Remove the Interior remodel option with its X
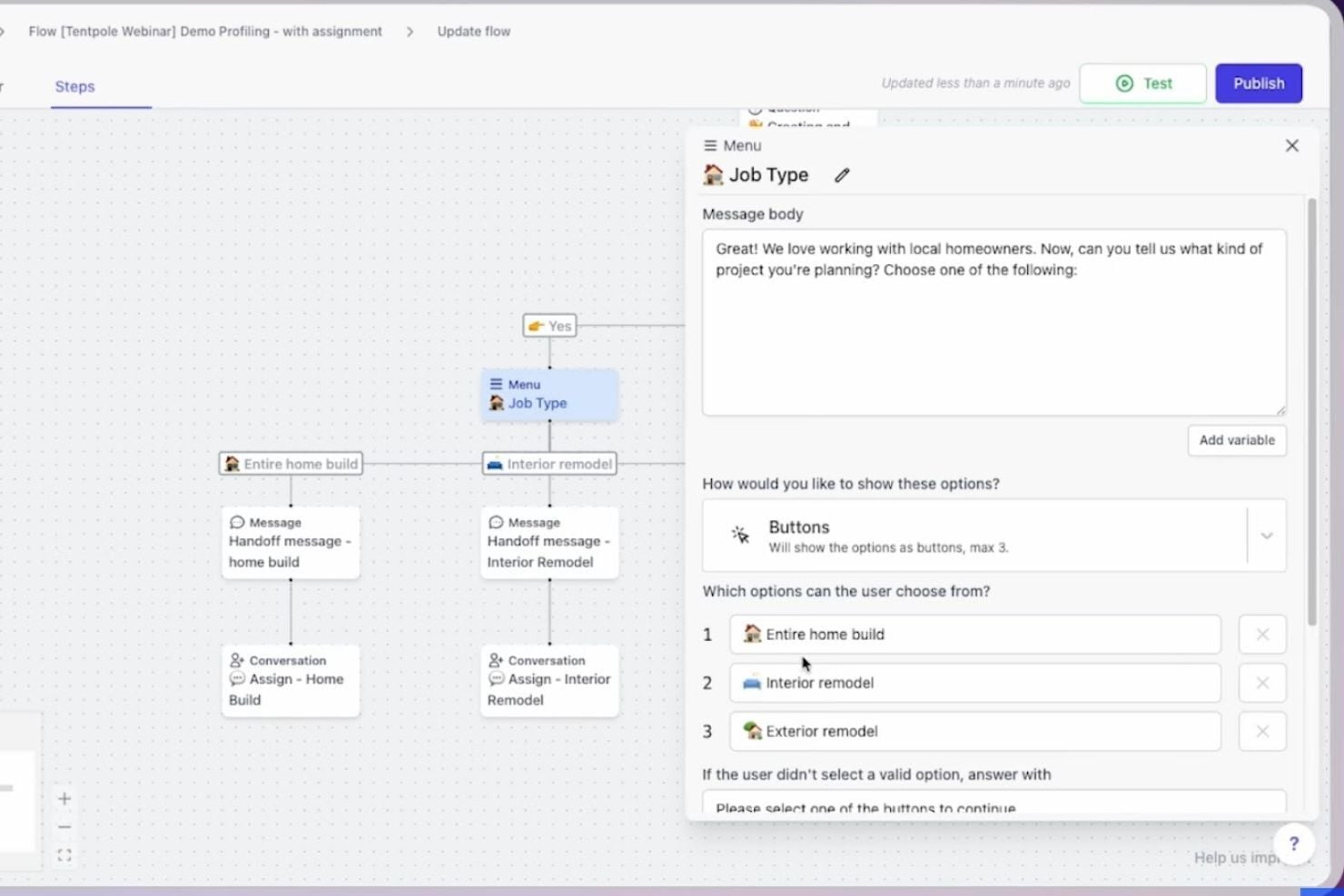The width and height of the screenshot is (1344, 896). [x=1261, y=683]
